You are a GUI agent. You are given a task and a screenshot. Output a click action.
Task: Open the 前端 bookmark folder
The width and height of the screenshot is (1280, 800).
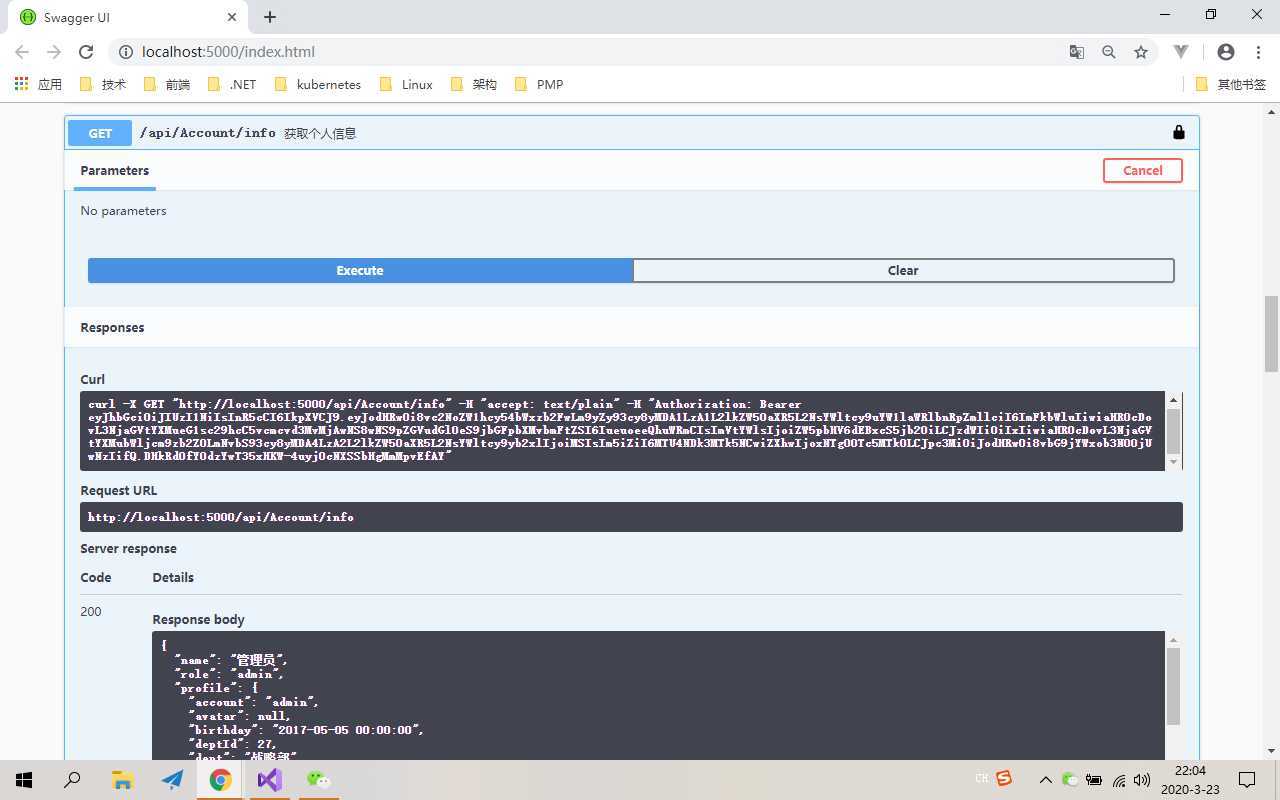tap(167, 84)
